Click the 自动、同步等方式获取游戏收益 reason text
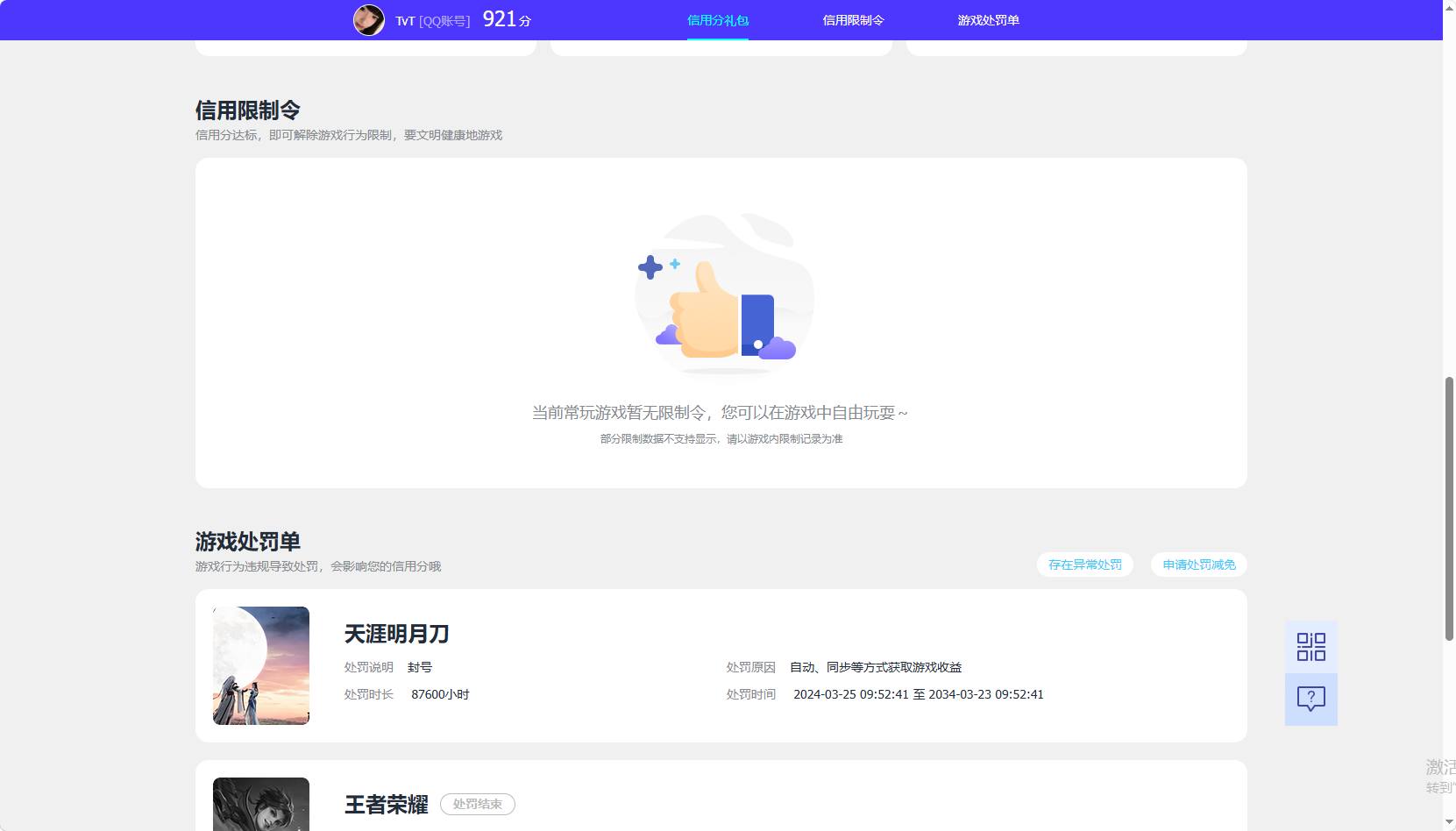Image resolution: width=1456 pixels, height=831 pixels. (876, 667)
